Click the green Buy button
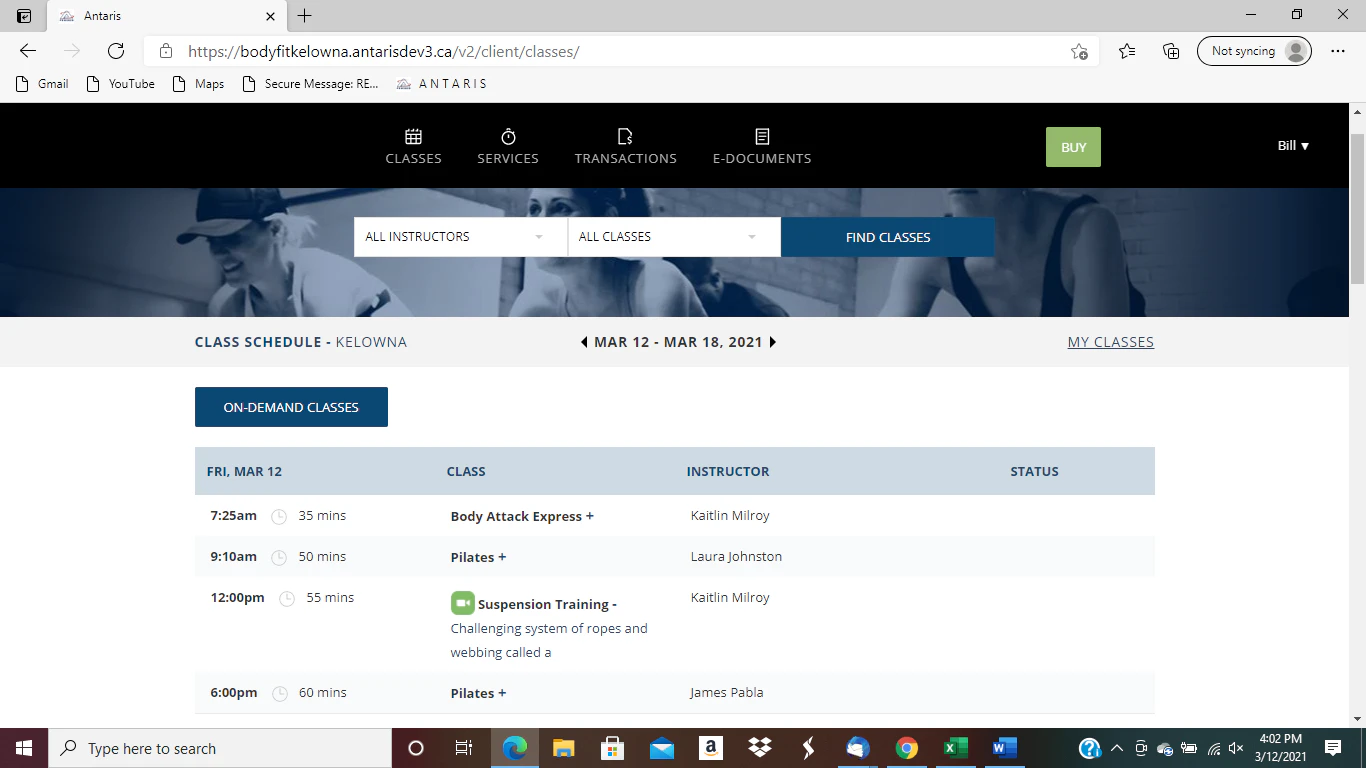This screenshot has width=1366, height=768. pyautogui.click(x=1073, y=147)
